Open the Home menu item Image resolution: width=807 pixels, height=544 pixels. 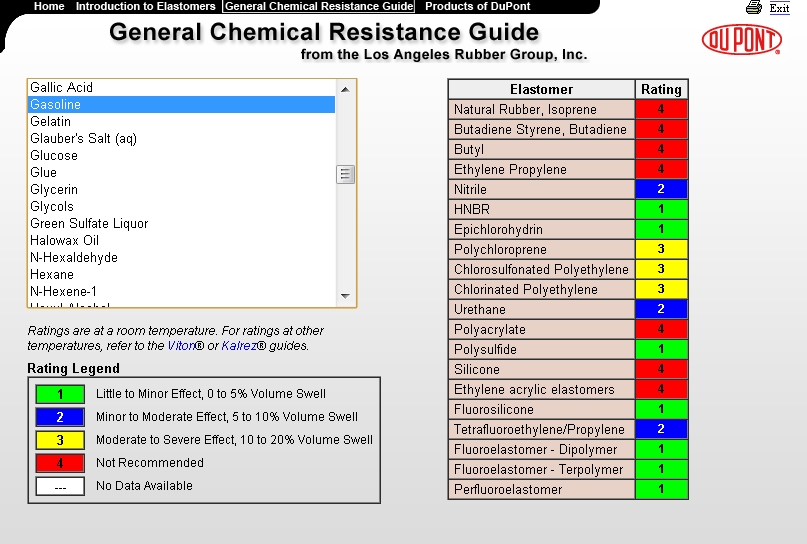(x=49, y=6)
